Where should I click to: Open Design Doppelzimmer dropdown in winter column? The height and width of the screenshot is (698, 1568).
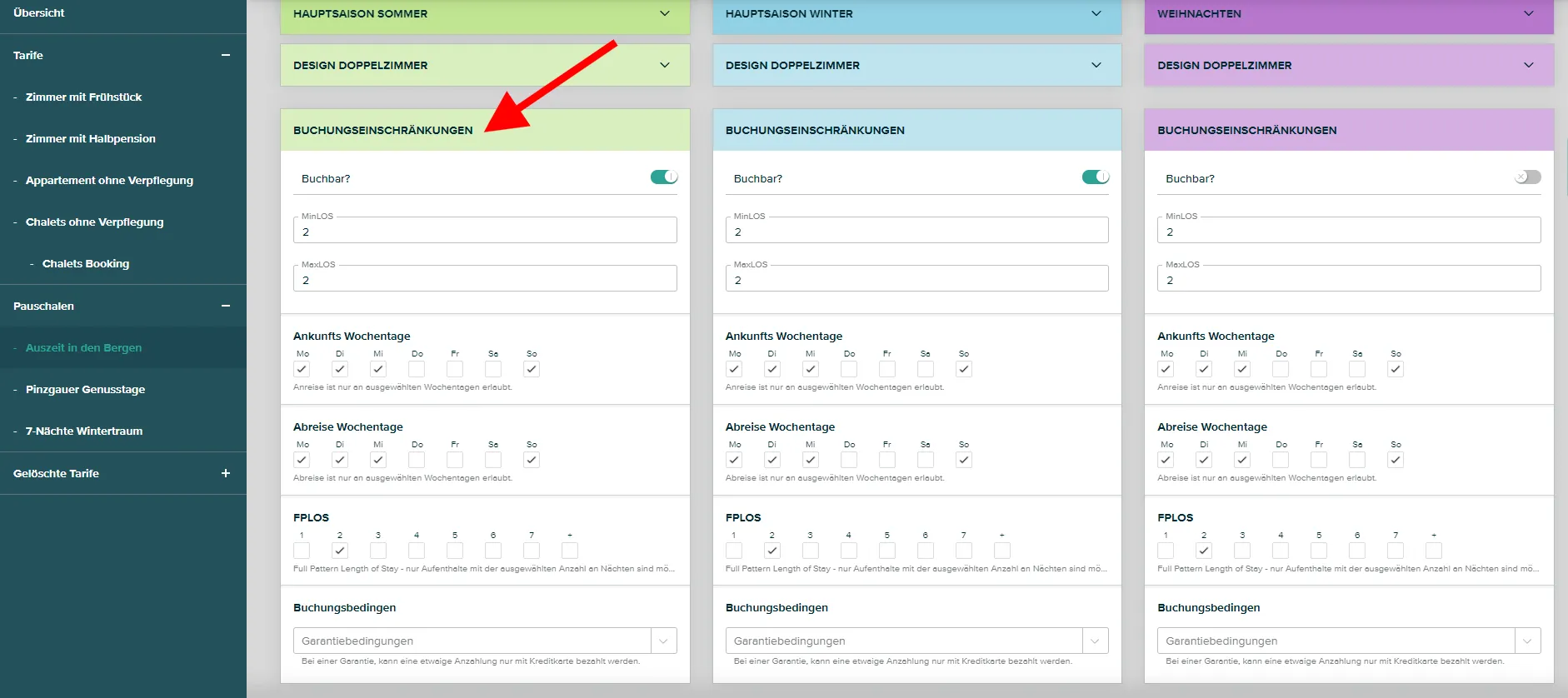coord(917,65)
